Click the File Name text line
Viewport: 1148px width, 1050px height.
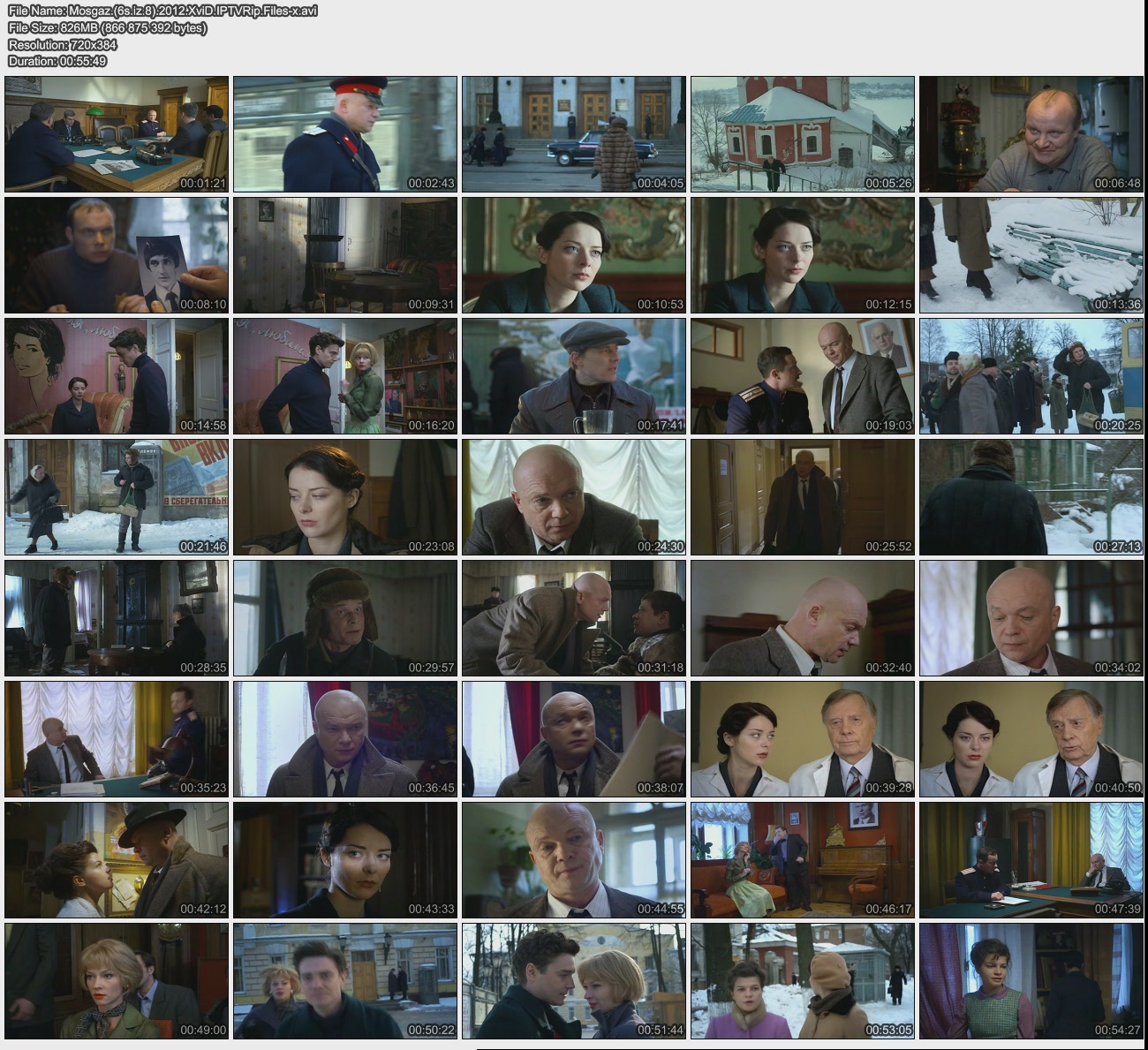tap(162, 11)
